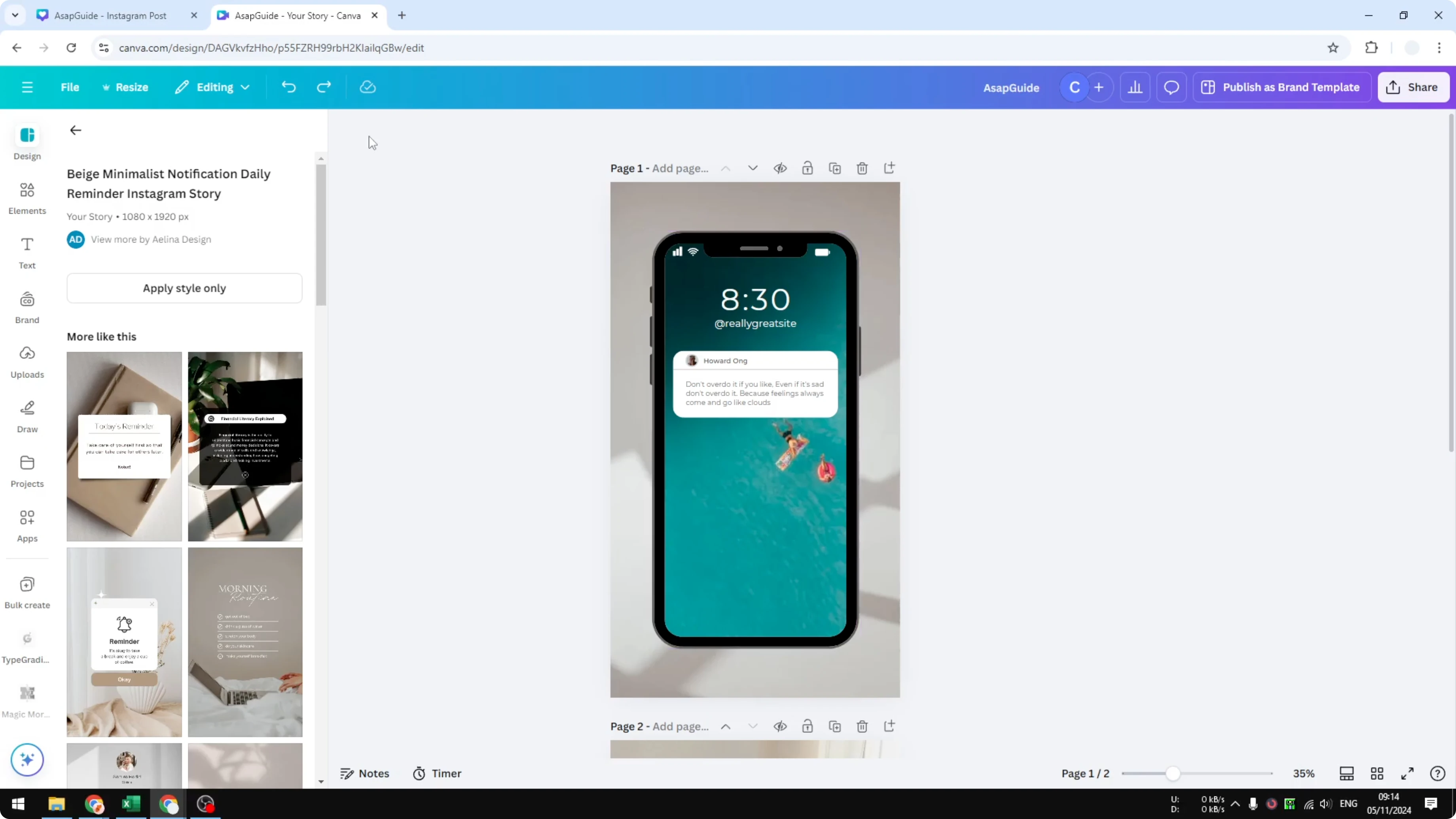
Task: Duplicate Page 1
Action: [835, 169]
